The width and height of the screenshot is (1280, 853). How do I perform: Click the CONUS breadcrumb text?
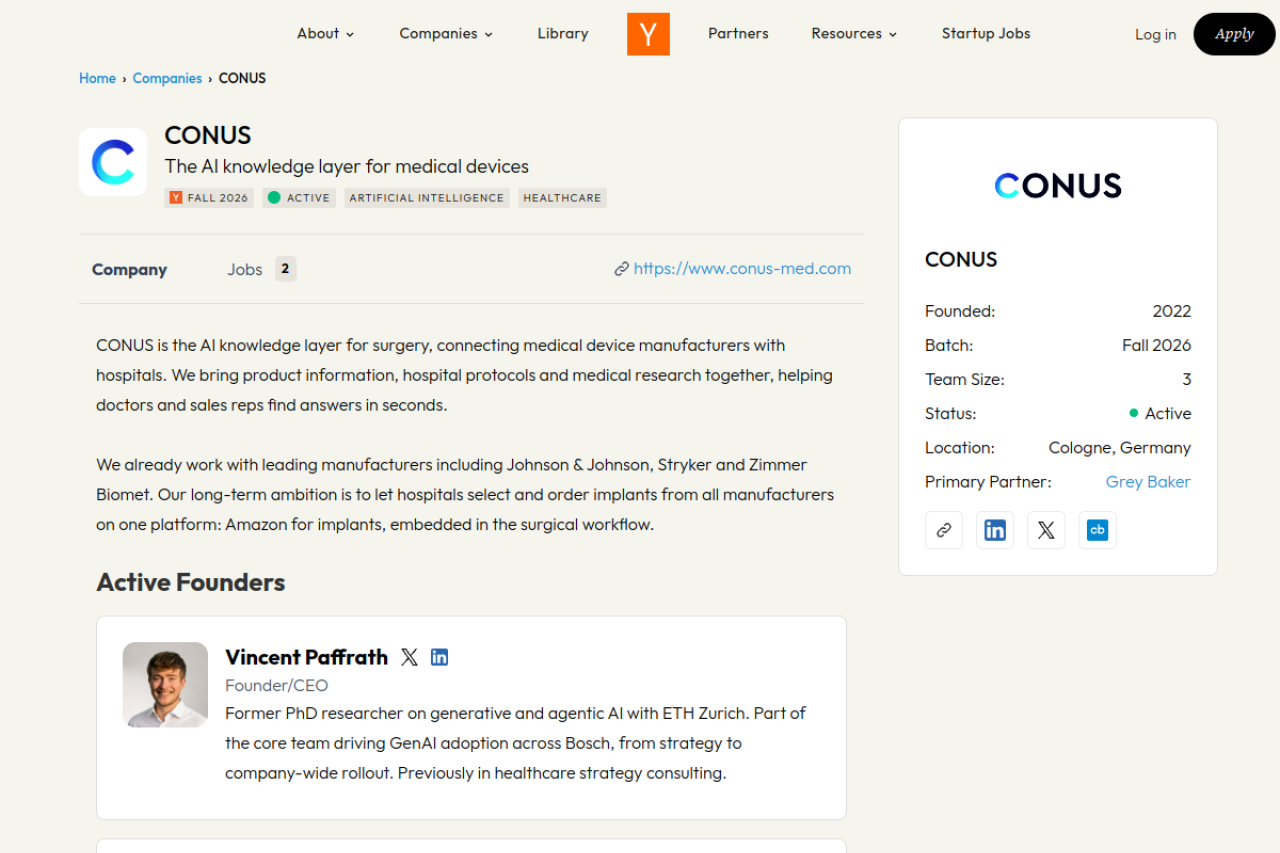242,78
